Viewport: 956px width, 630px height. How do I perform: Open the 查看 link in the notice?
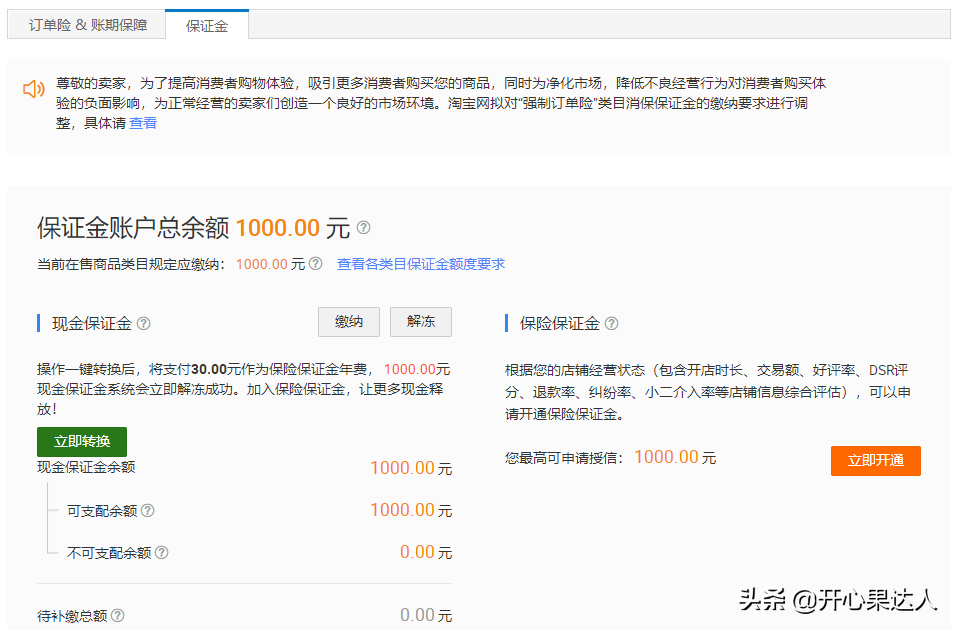click(x=143, y=123)
